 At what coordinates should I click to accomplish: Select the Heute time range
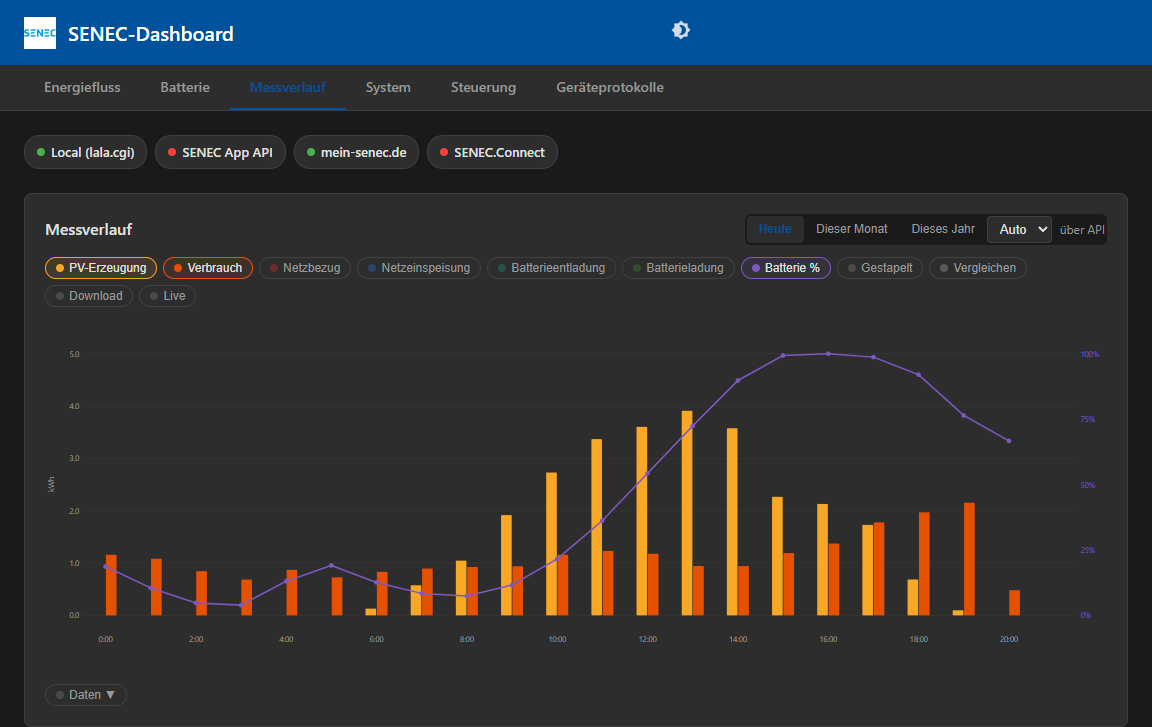[x=775, y=229]
